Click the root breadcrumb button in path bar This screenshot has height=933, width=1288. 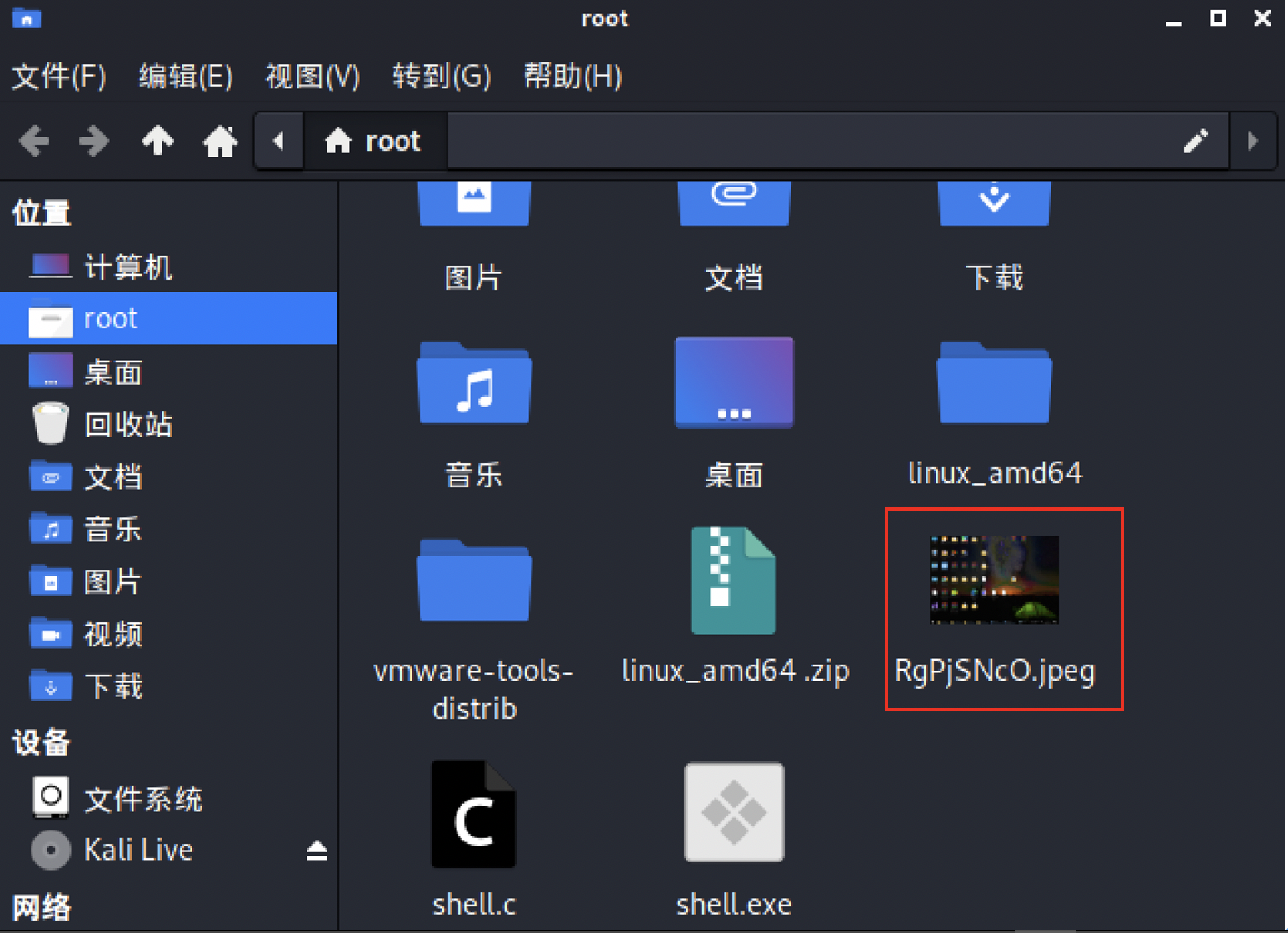[374, 141]
